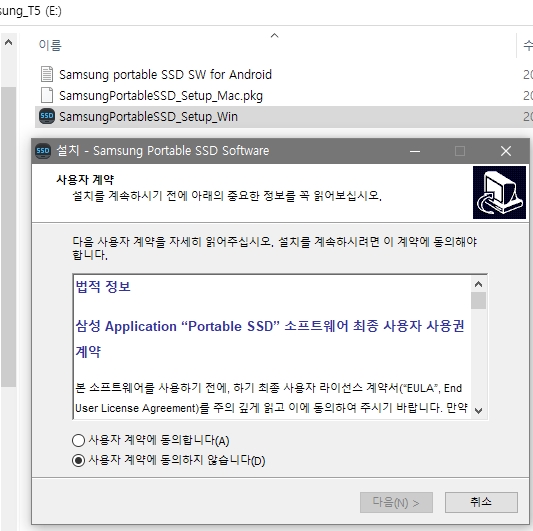Click the license paragraph mentioning EULA
Screen dimensions: 533x531
click(271, 398)
